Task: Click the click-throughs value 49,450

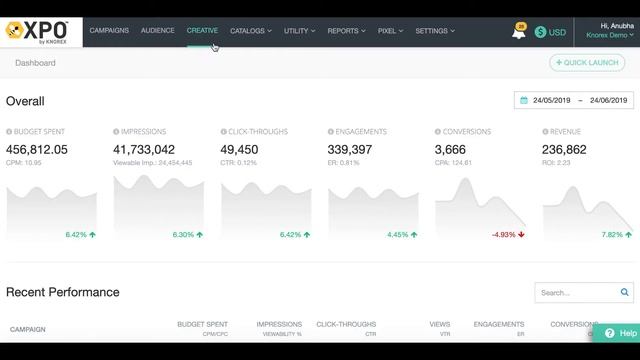Action: (239, 150)
